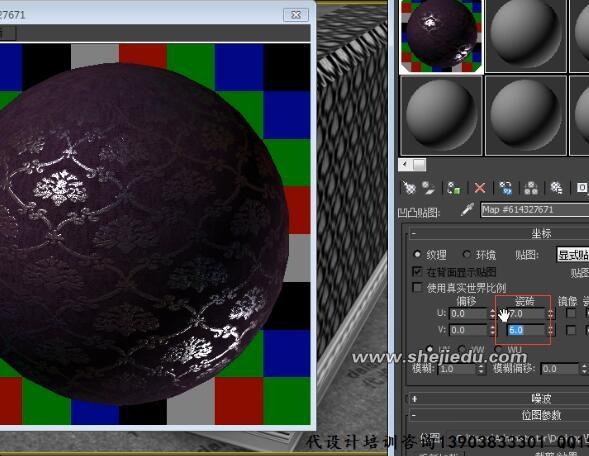Click Put Material to Scene icon
This screenshot has height=456, width=589.
[428, 187]
